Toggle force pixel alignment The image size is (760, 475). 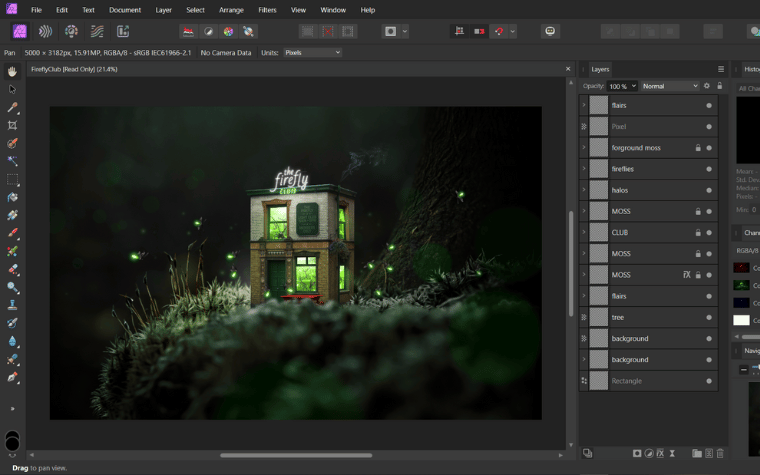pyautogui.click(x=459, y=32)
